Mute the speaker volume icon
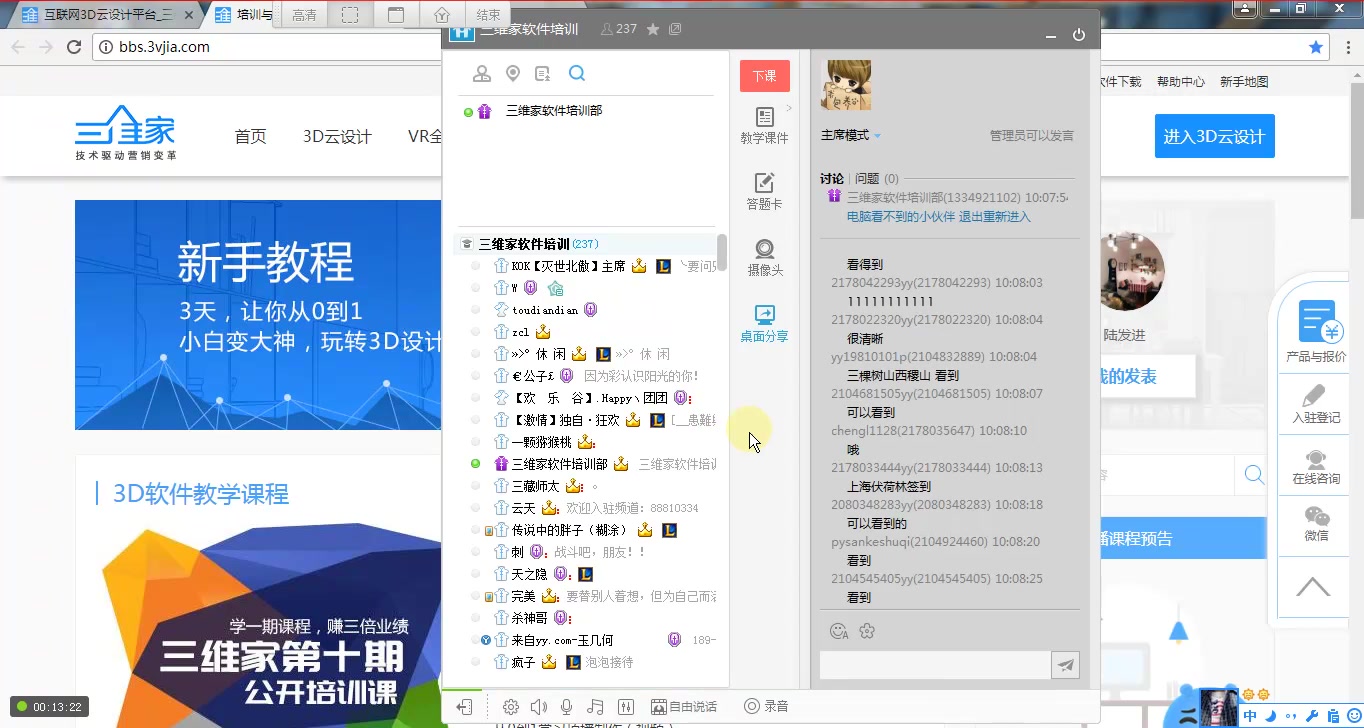The image size is (1364, 728). (x=538, y=706)
